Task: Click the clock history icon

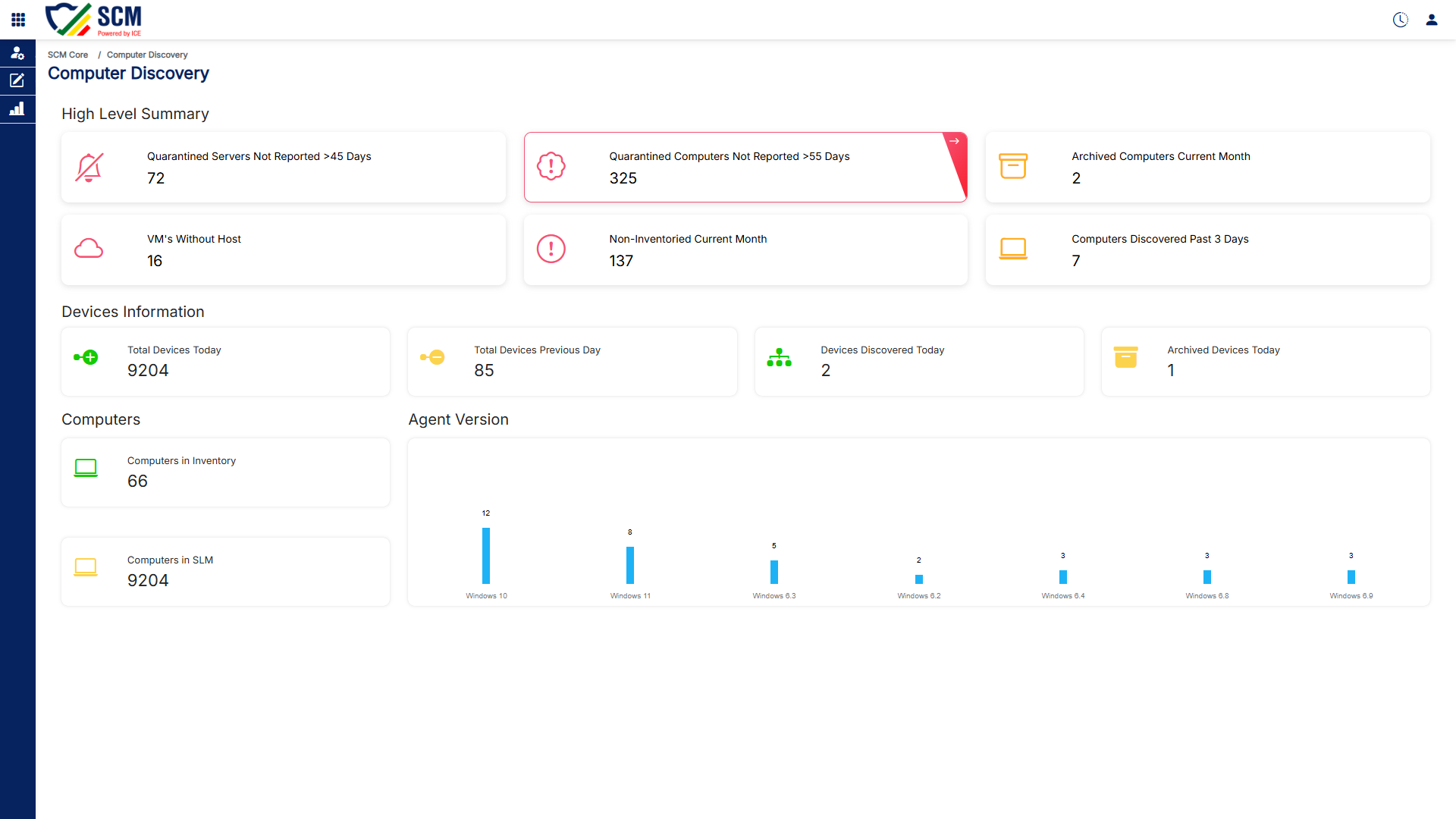Action: pyautogui.click(x=1401, y=20)
